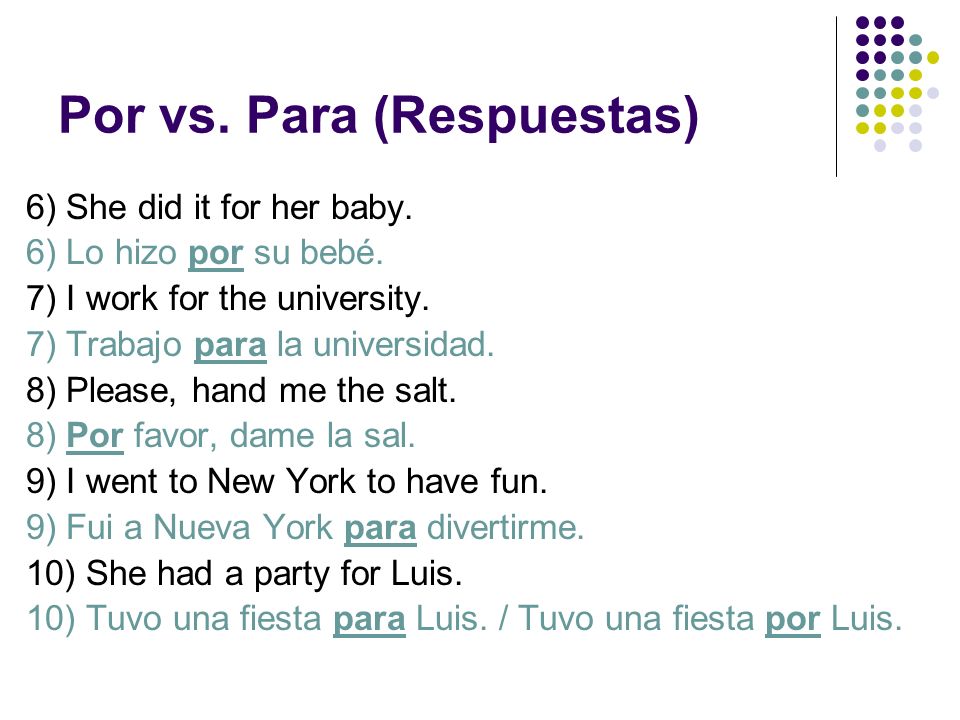Image resolution: width=960 pixels, height=720 pixels.
Task: Select 'She had a party for Luis' line
Action: 244,574
